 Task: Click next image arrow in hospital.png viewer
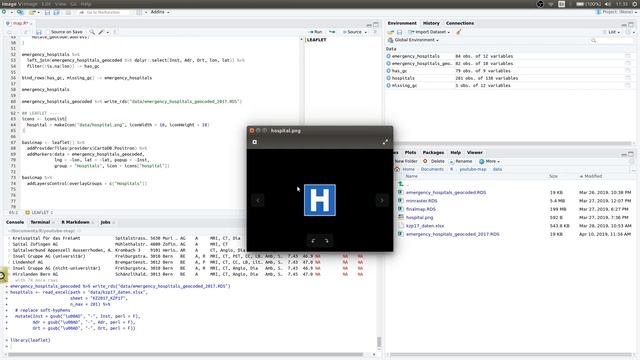click(382, 200)
